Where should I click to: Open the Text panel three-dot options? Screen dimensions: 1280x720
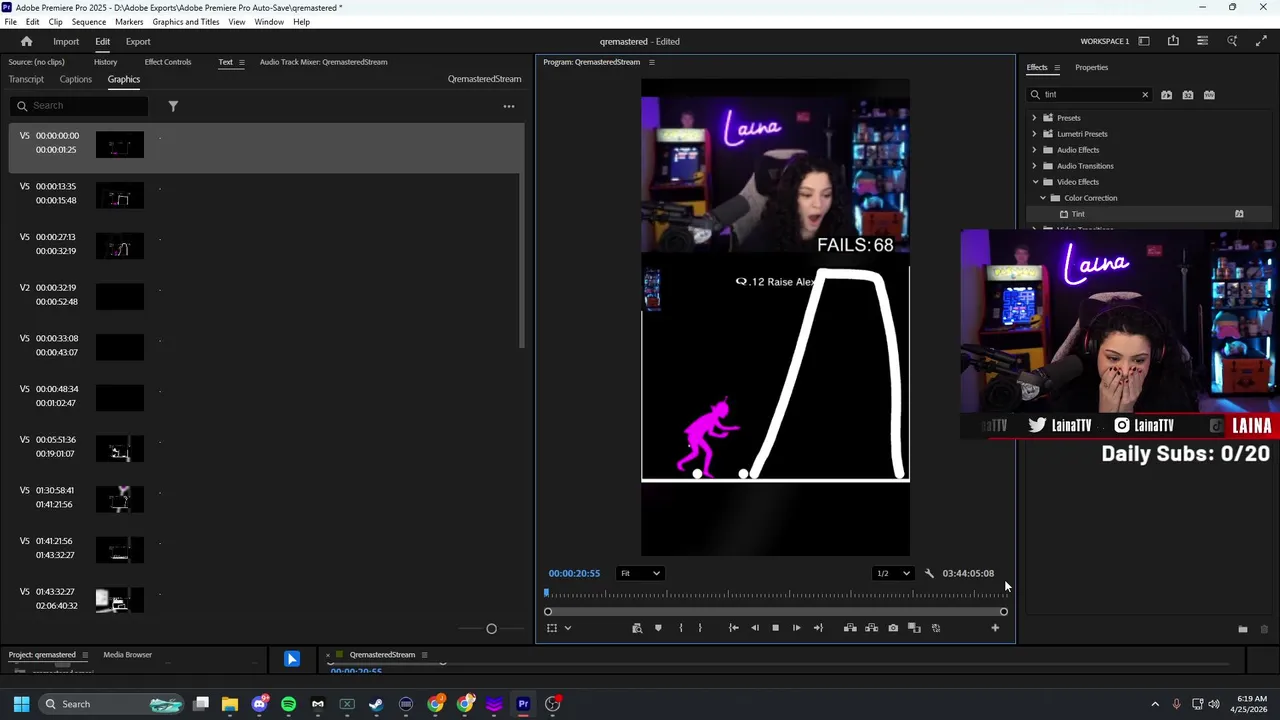click(509, 106)
